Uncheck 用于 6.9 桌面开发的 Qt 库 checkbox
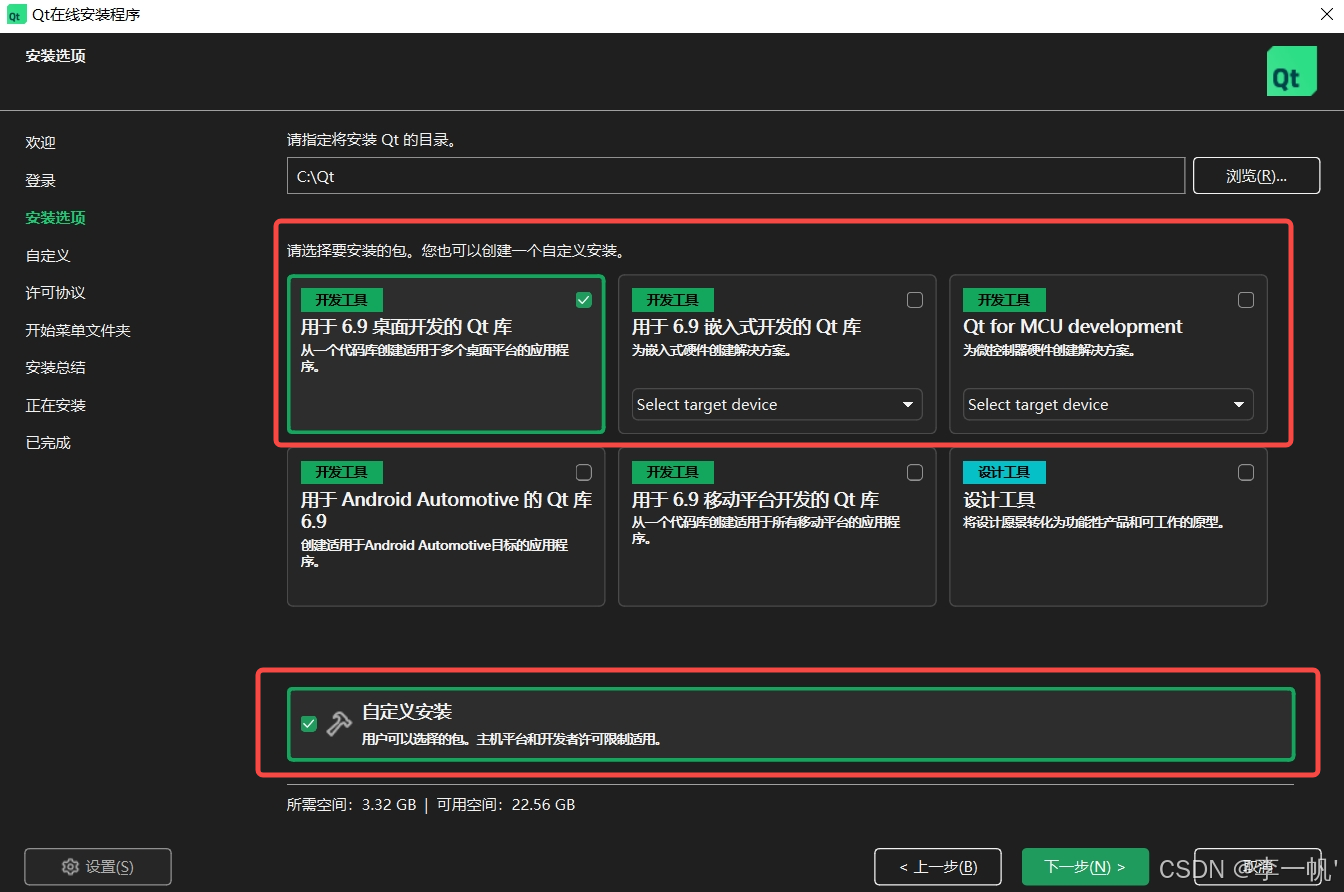 pyautogui.click(x=584, y=300)
